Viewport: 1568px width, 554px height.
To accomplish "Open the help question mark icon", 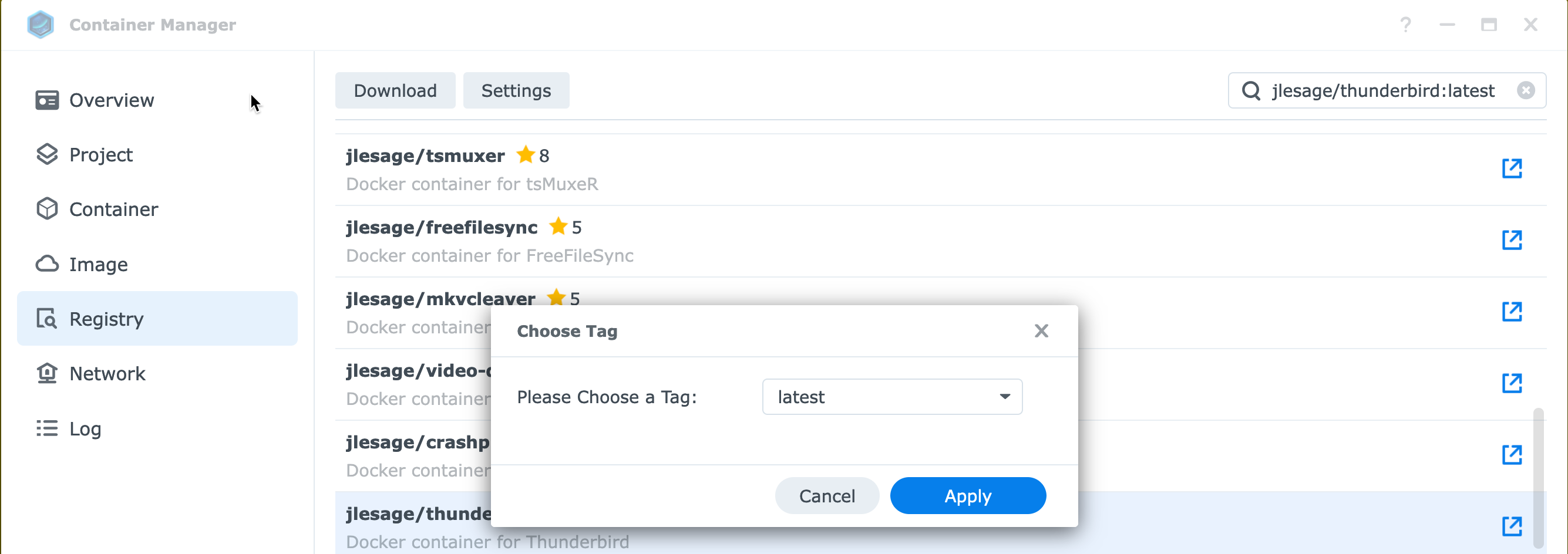I will [x=1405, y=25].
